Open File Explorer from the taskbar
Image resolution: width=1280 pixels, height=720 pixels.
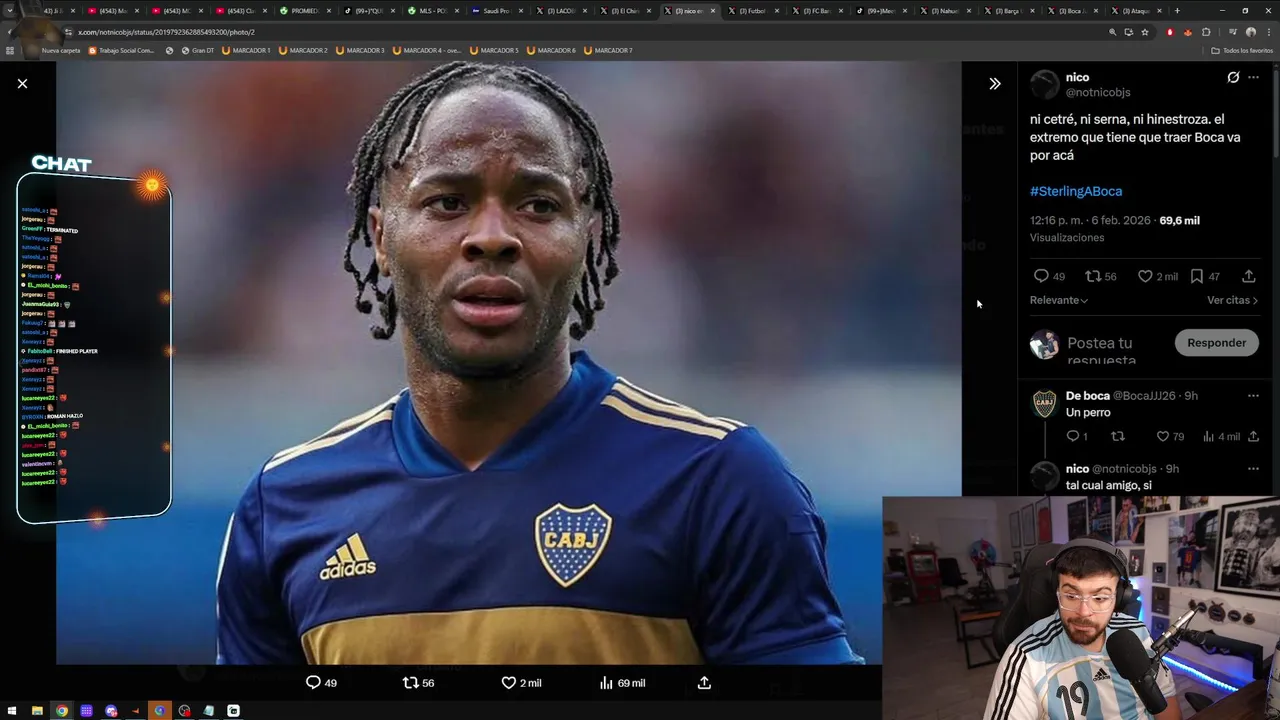pyautogui.click(x=37, y=711)
